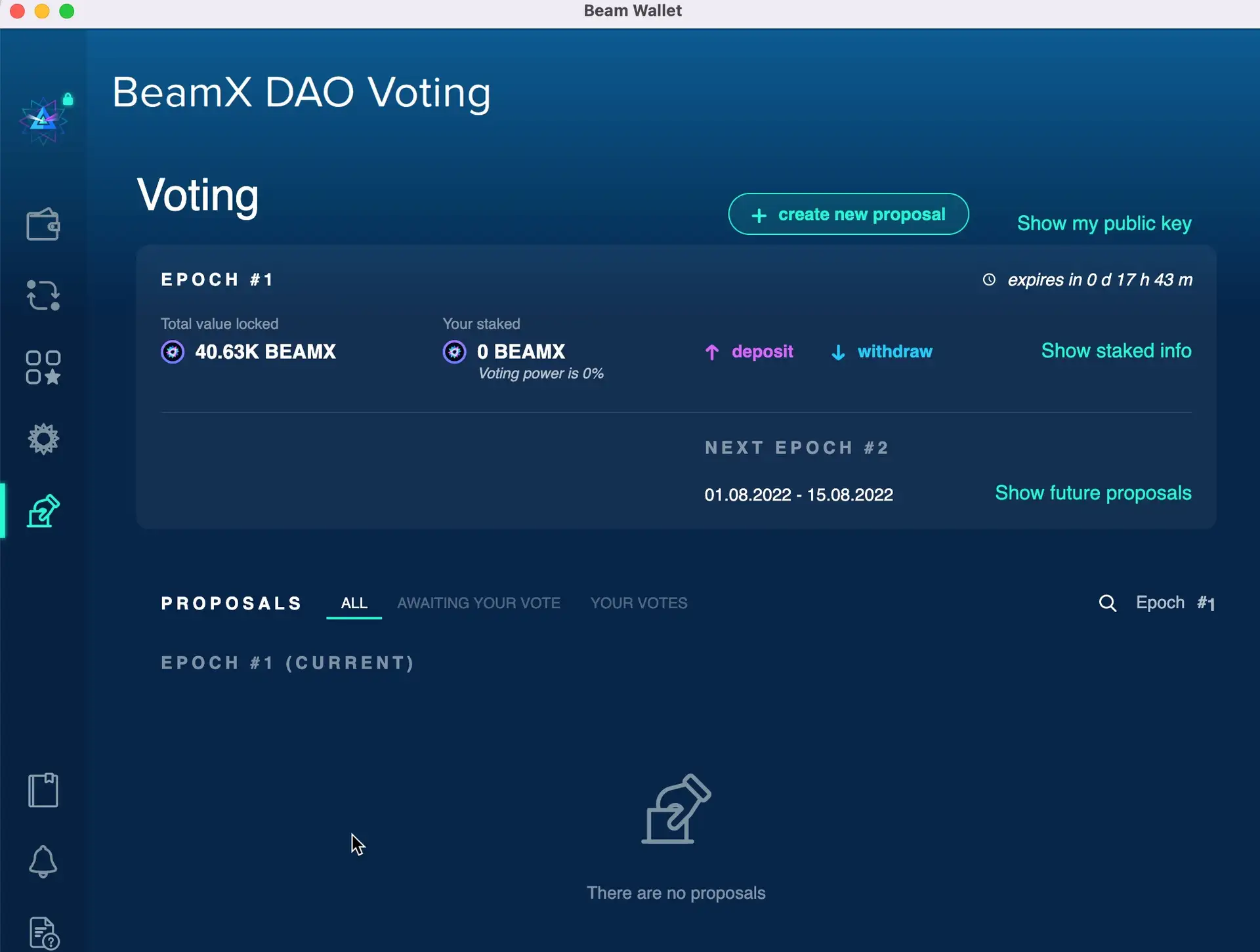Open the DApps store sidebar icon
The height and width of the screenshot is (952, 1260).
[43, 367]
